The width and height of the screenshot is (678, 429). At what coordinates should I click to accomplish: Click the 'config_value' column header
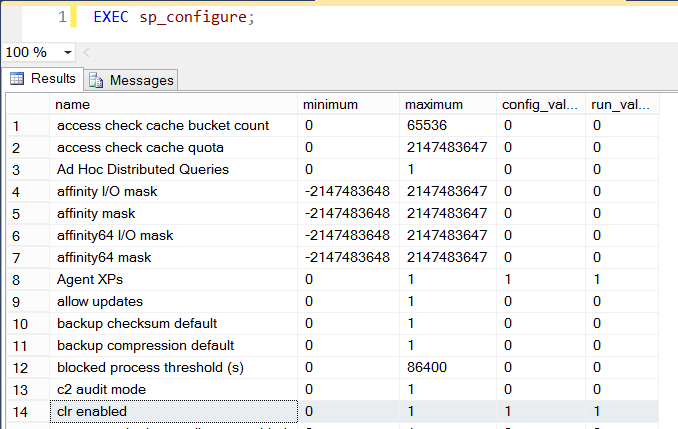[x=541, y=104]
